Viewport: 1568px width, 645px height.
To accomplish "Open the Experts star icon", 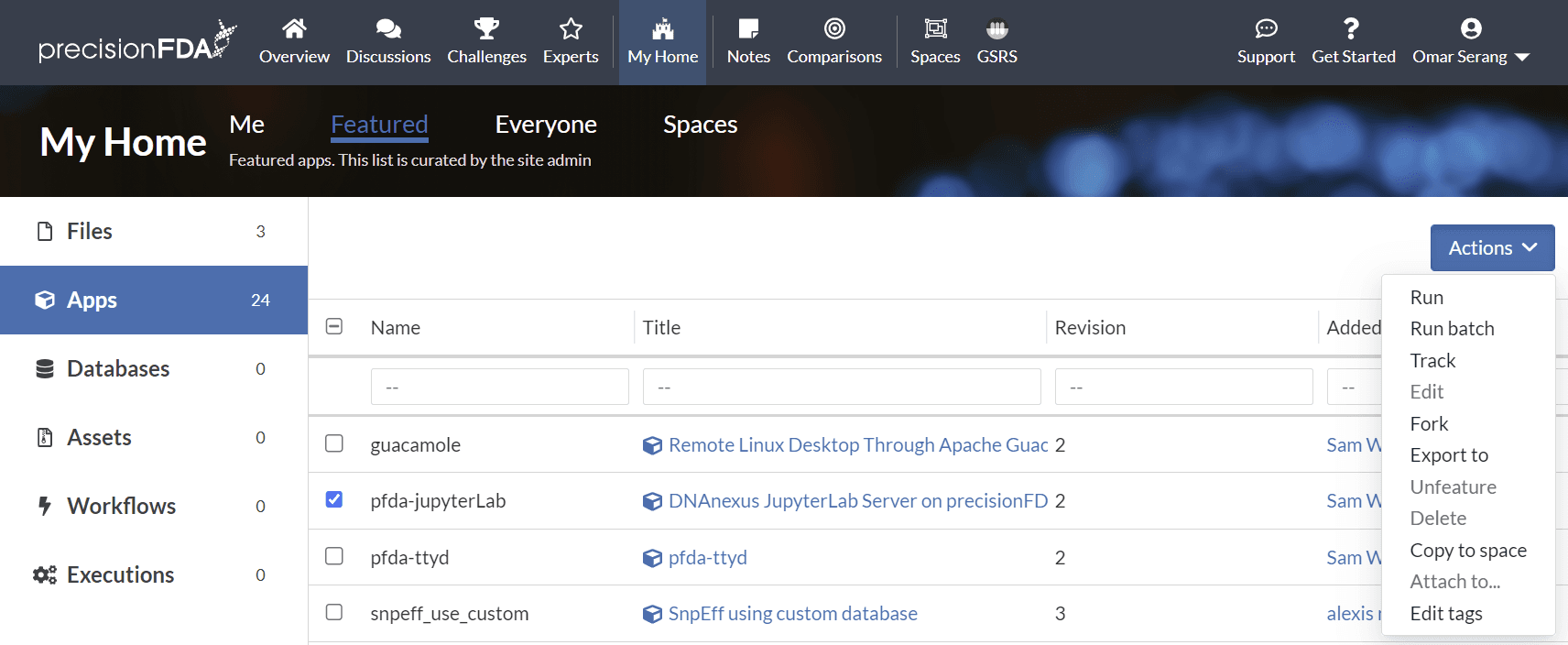I will (571, 29).
